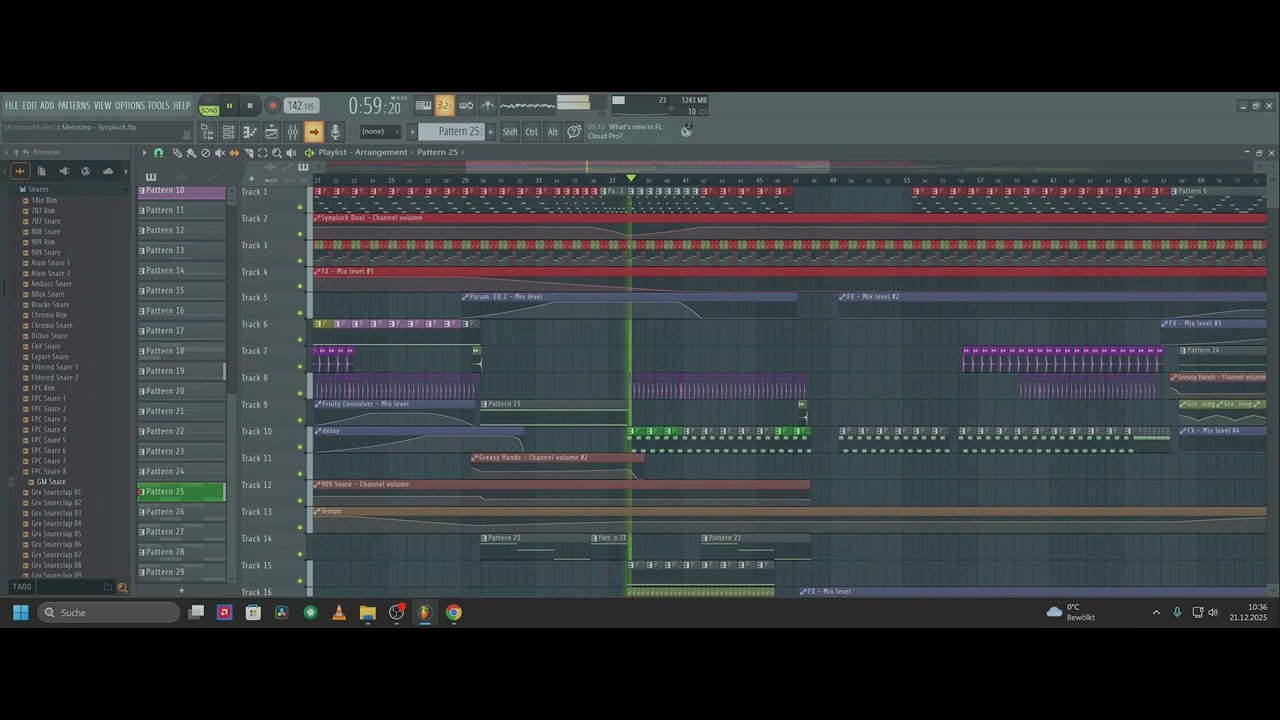1280x720 pixels.
Task: Click the Shift modifier button
Action: (510, 132)
